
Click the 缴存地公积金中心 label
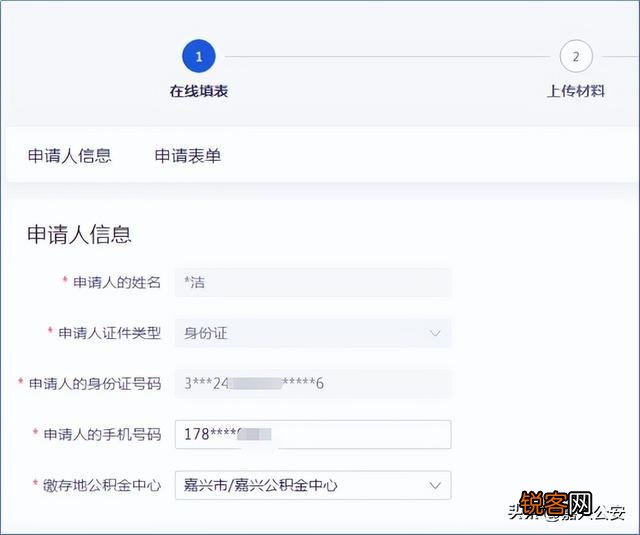click(102, 485)
